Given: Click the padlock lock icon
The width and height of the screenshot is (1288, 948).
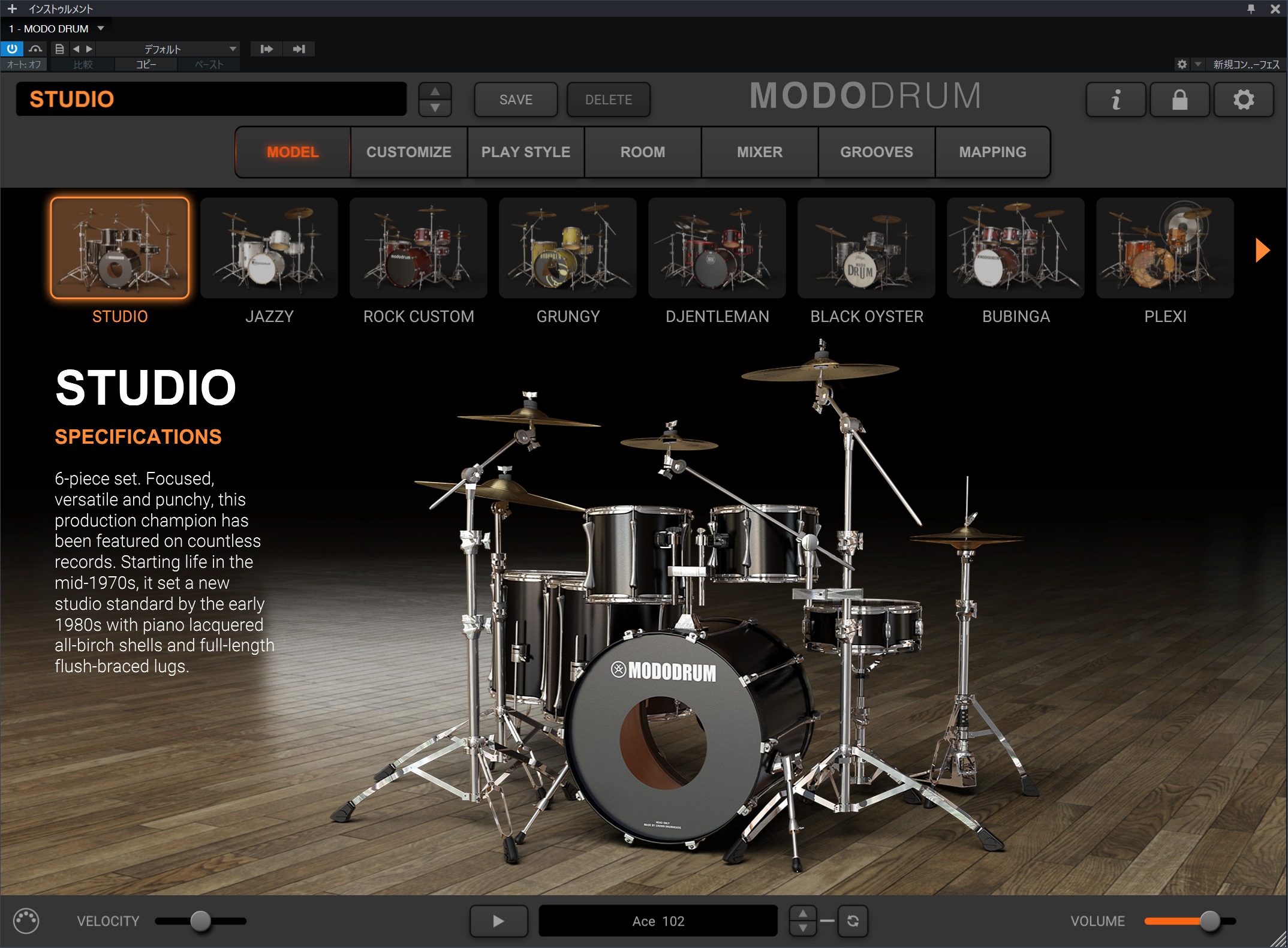Looking at the screenshot, I should (1179, 100).
